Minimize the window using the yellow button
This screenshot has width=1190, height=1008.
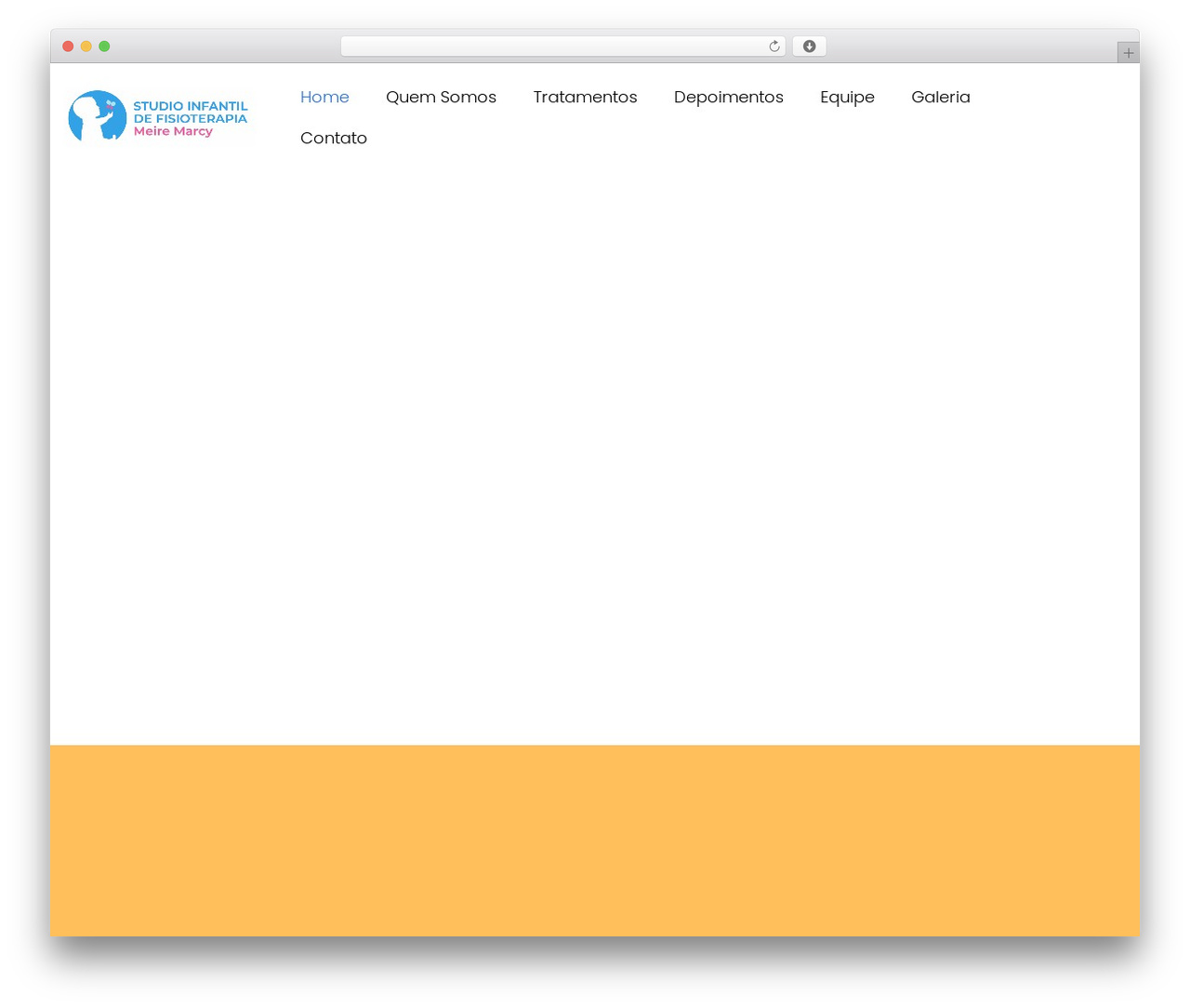(x=86, y=46)
